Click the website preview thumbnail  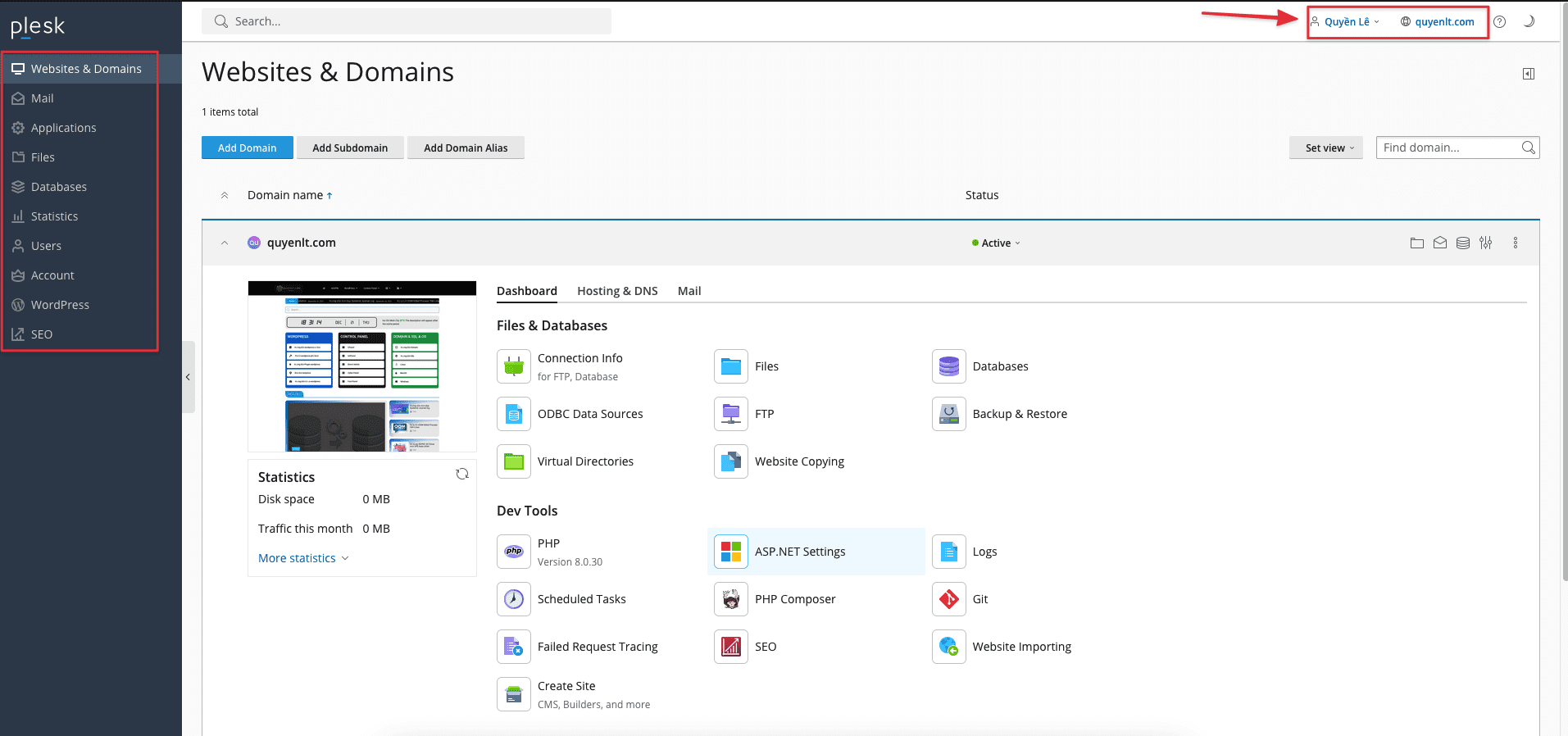361,366
